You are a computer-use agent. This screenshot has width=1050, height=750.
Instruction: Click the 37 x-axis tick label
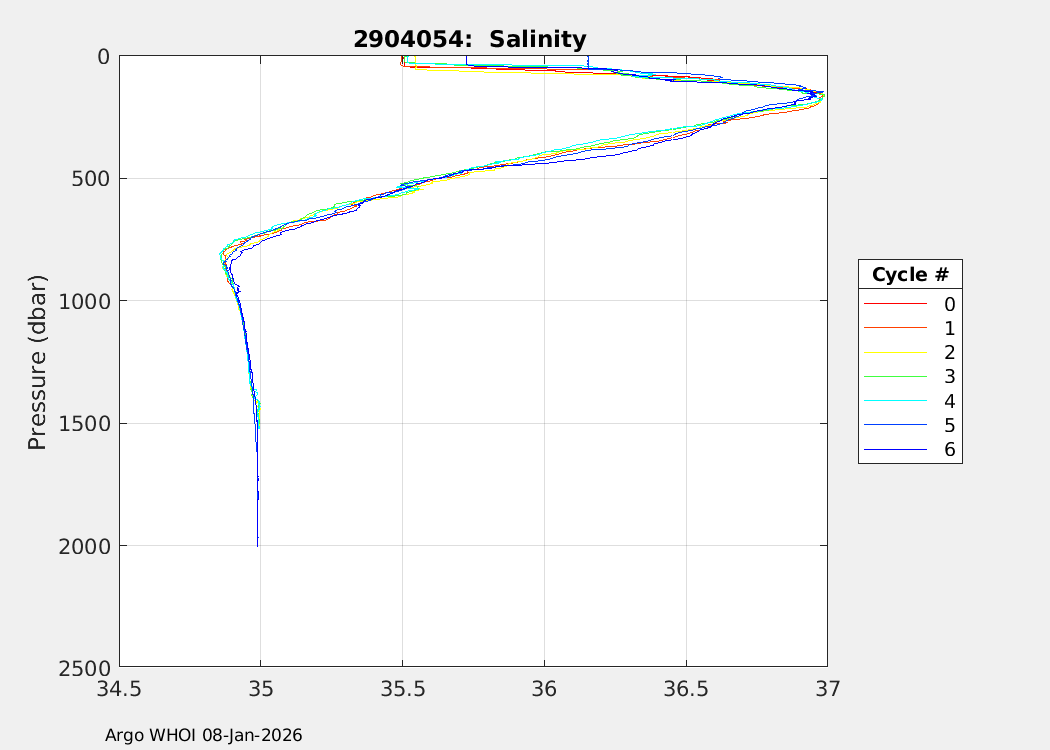pos(827,688)
